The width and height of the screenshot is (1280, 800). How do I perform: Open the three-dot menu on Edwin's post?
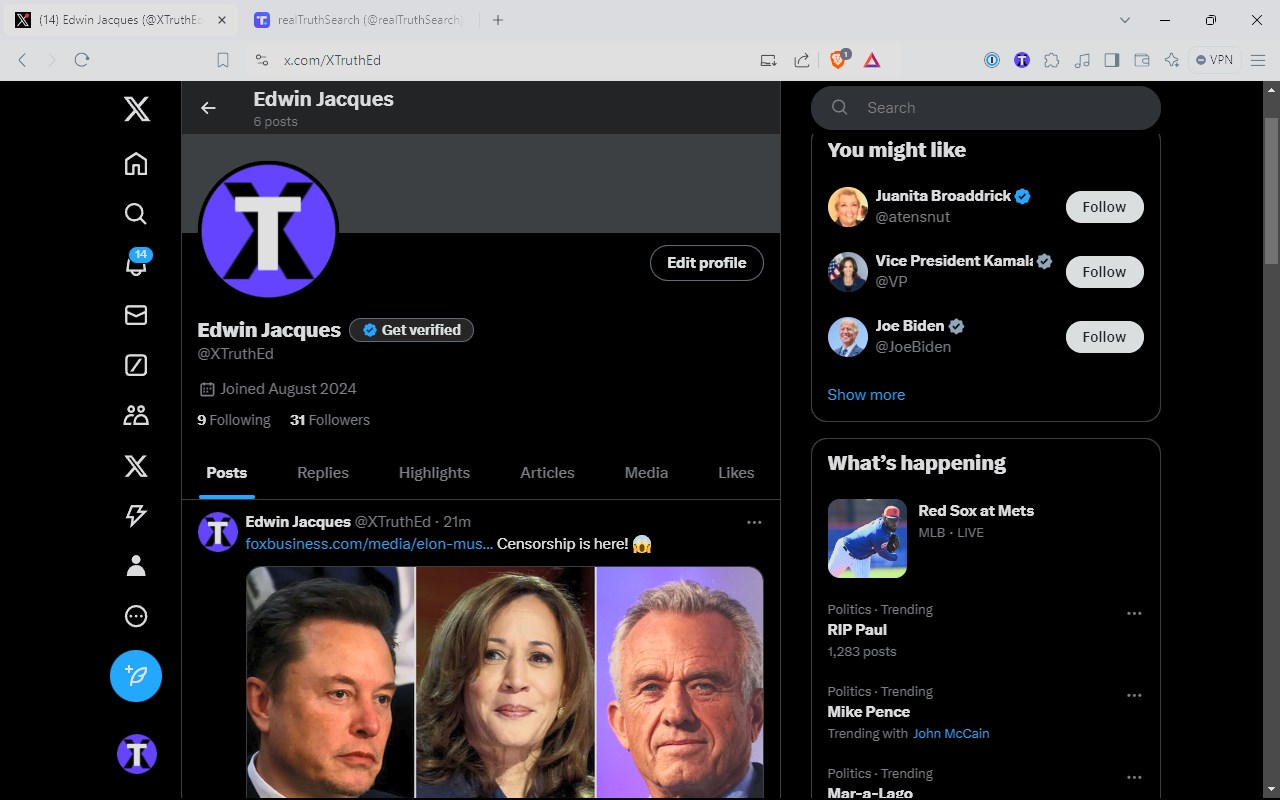point(754,522)
